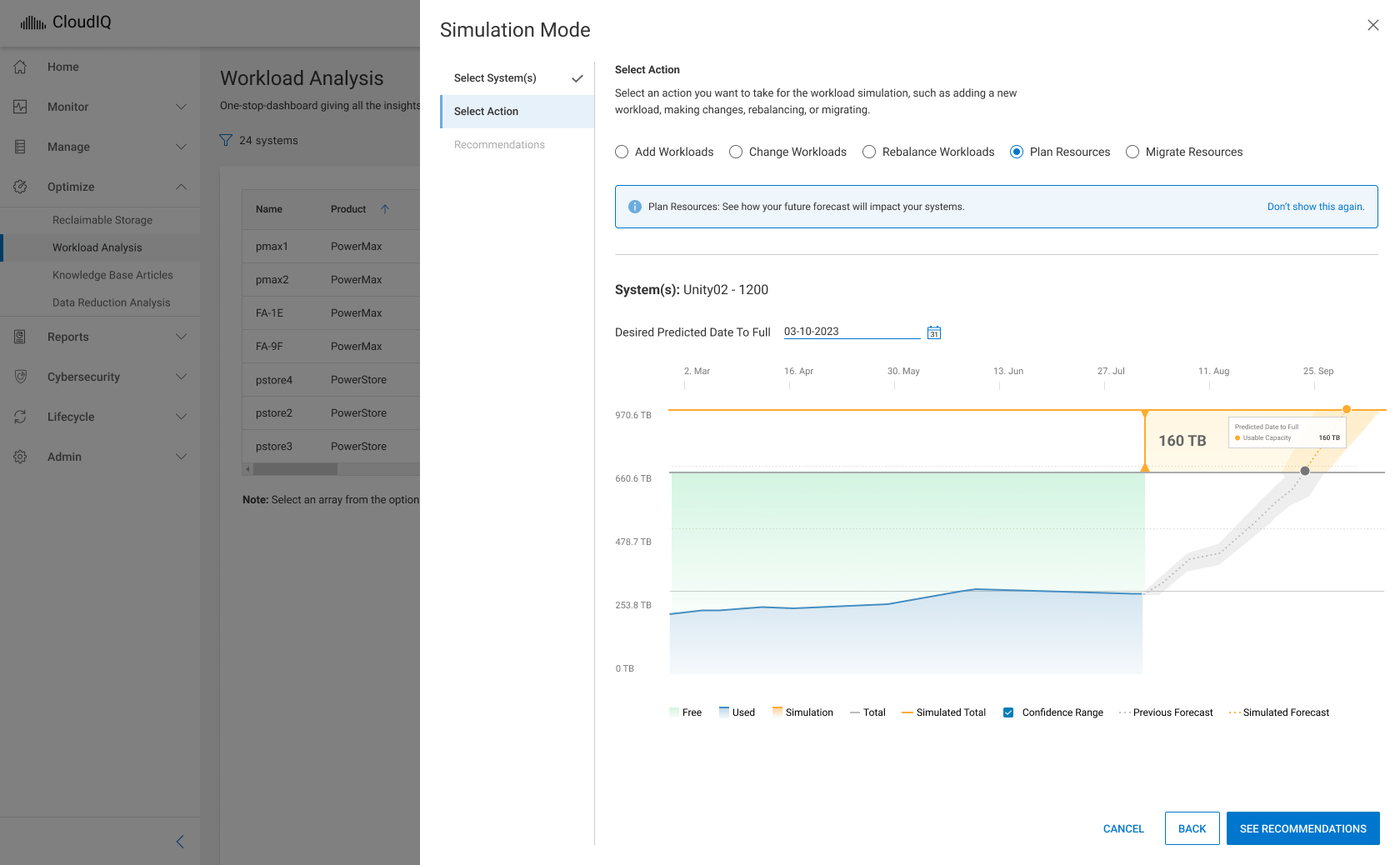Click the Optimize gauge icon
Viewport: 1400px width, 865px height.
click(x=21, y=187)
